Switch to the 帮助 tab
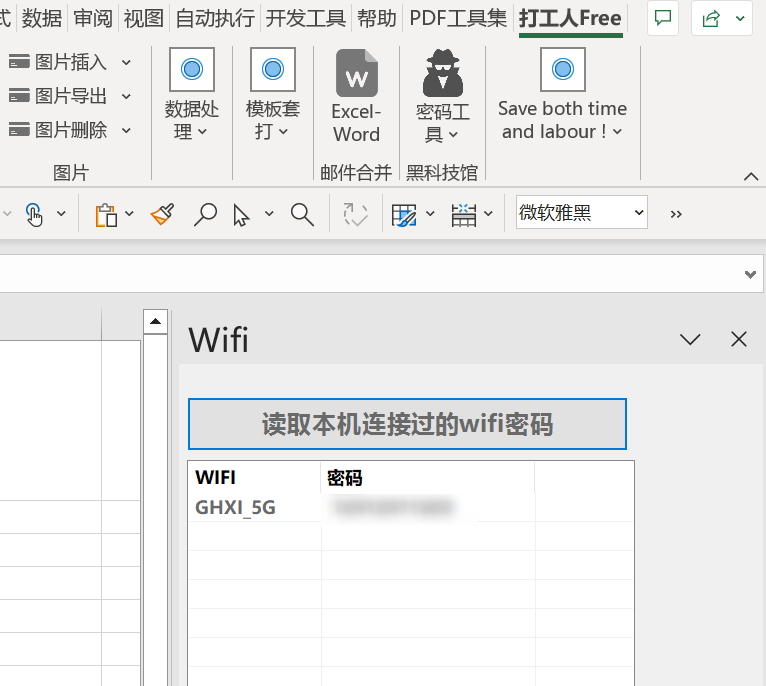Image resolution: width=766 pixels, height=686 pixels. tap(376, 18)
